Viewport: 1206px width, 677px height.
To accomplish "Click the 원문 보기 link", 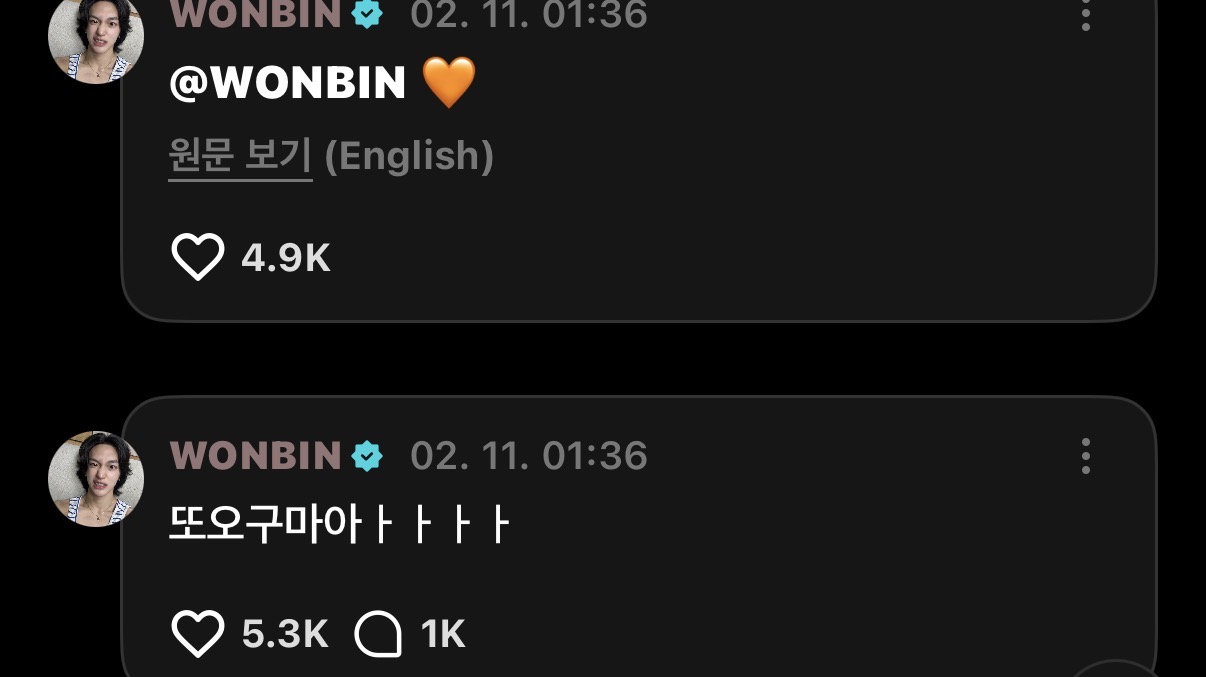I will click(240, 156).
